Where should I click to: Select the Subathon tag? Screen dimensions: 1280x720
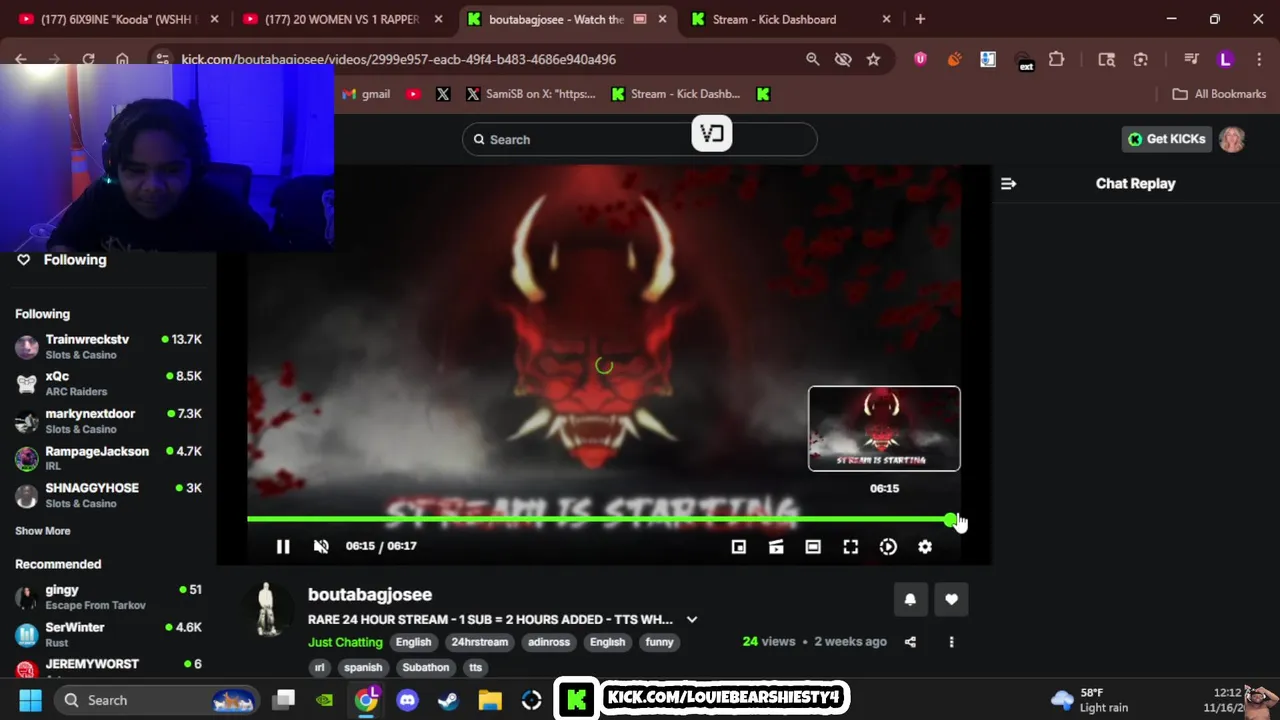[x=426, y=667]
